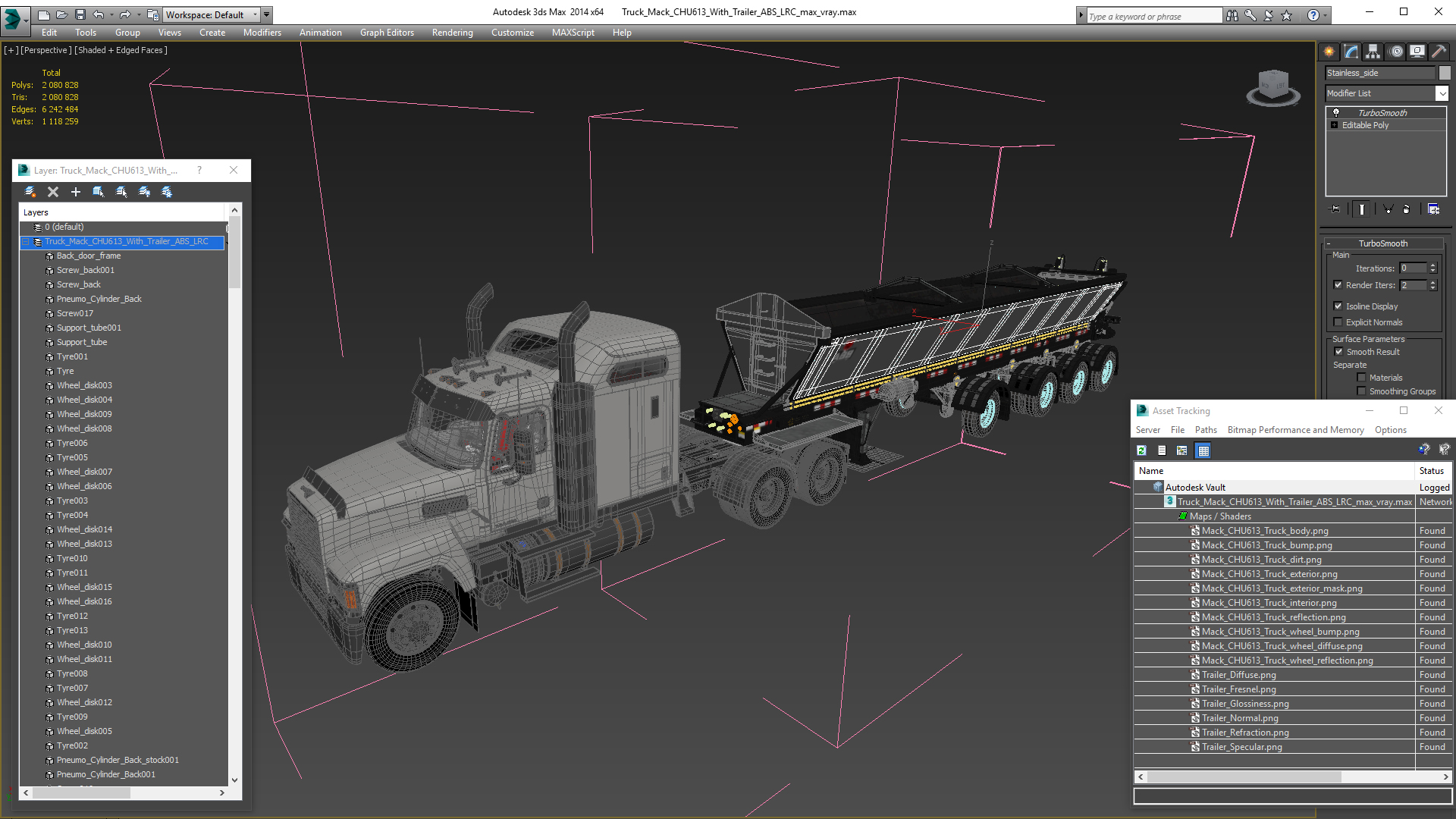Open the Hierarchy command panel tab
The height and width of the screenshot is (819, 1456).
tap(1373, 52)
